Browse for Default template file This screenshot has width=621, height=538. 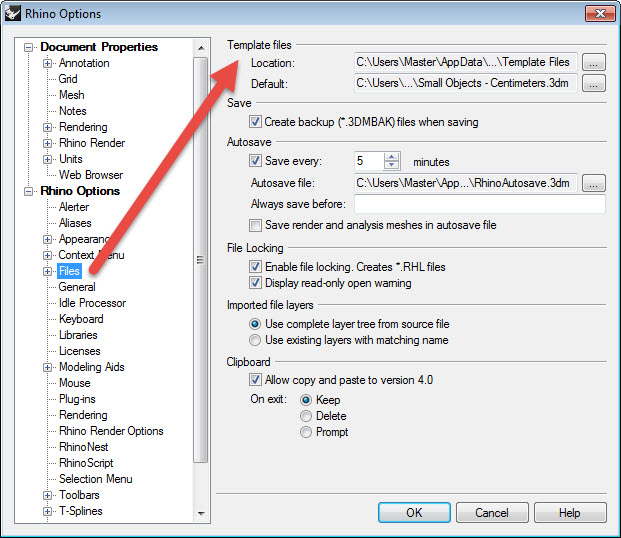pos(594,83)
